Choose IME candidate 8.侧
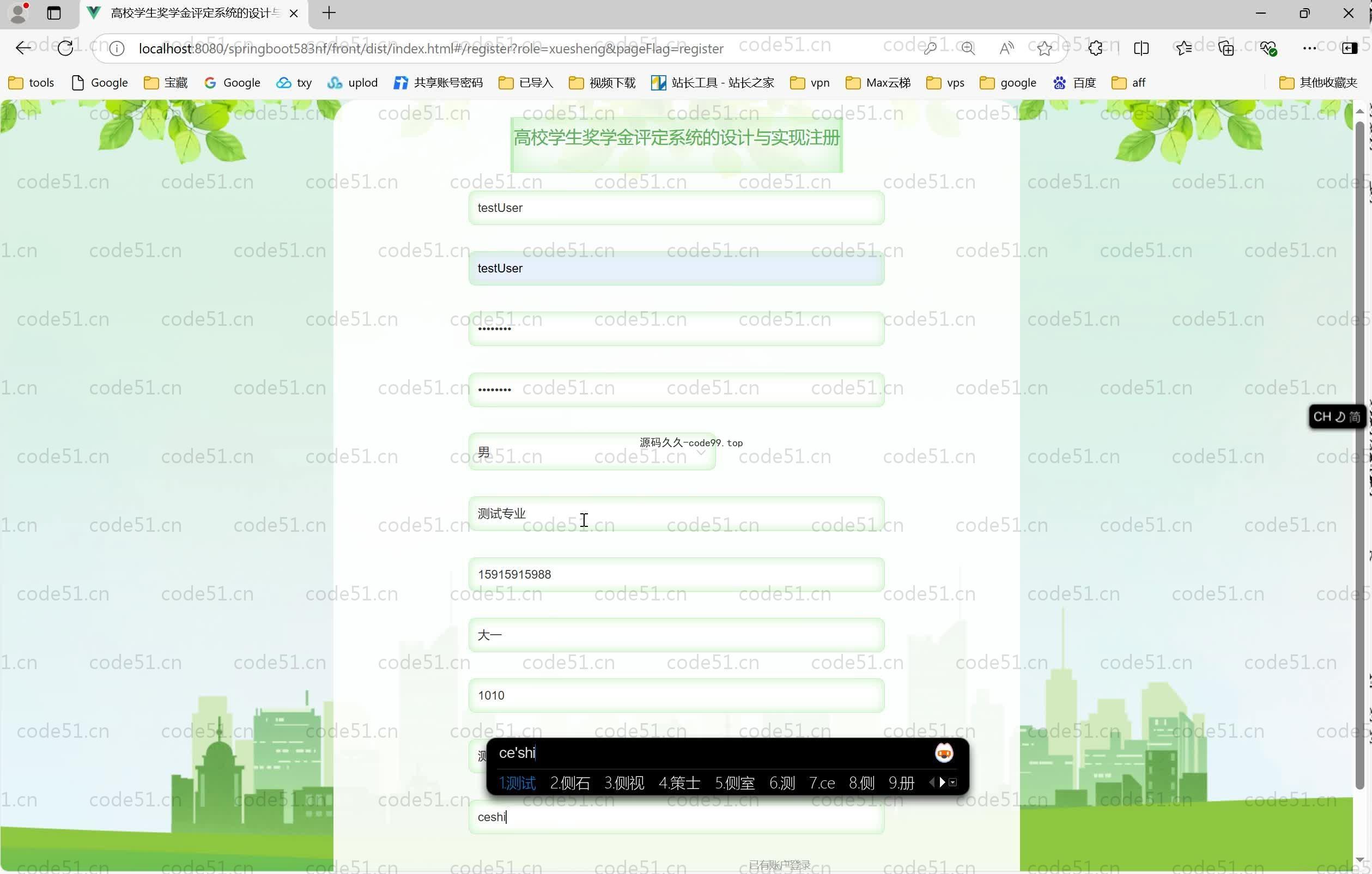Viewport: 1372px width, 874px height. tap(861, 783)
